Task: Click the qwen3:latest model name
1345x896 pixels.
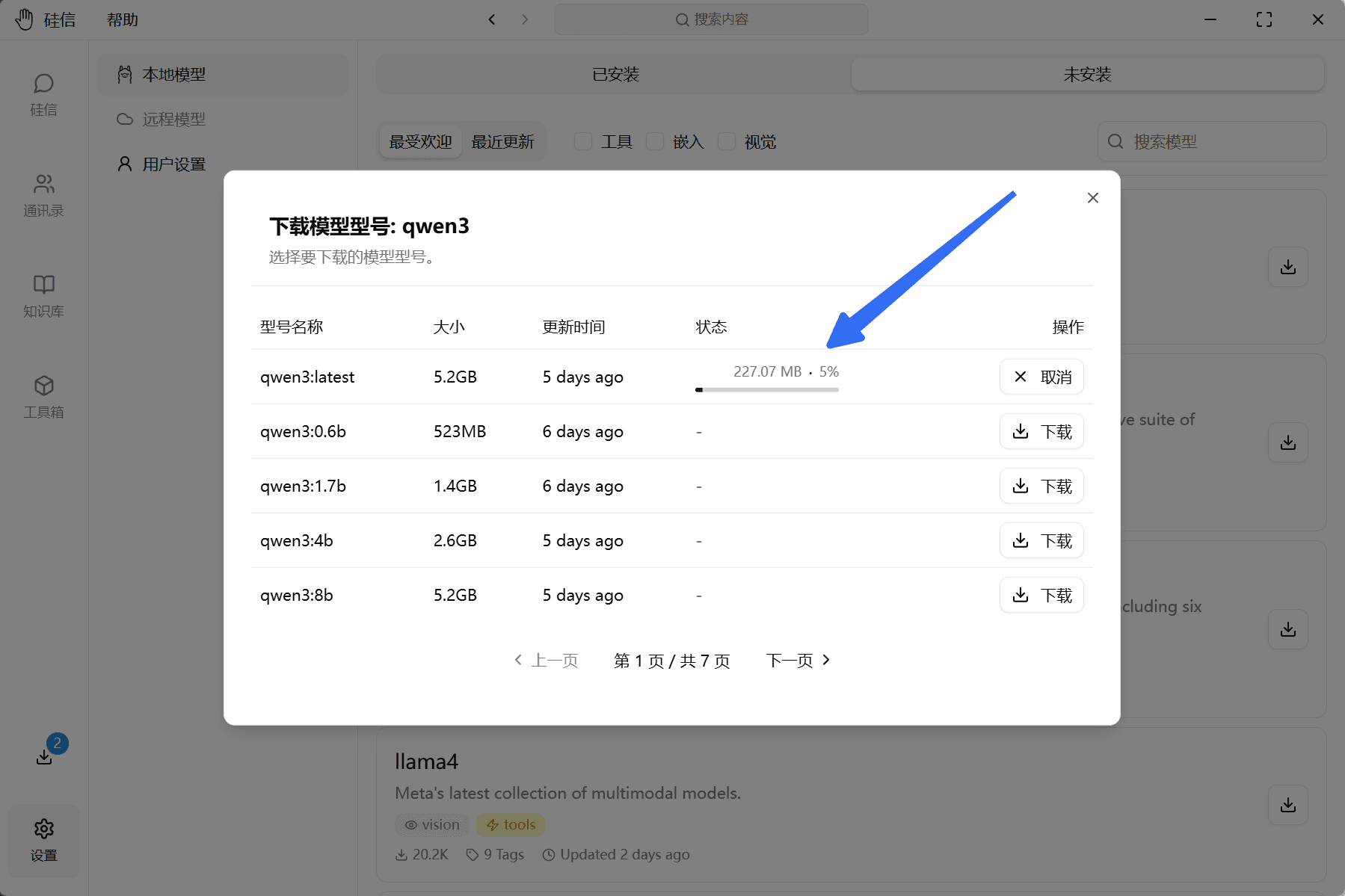Action: tap(307, 377)
